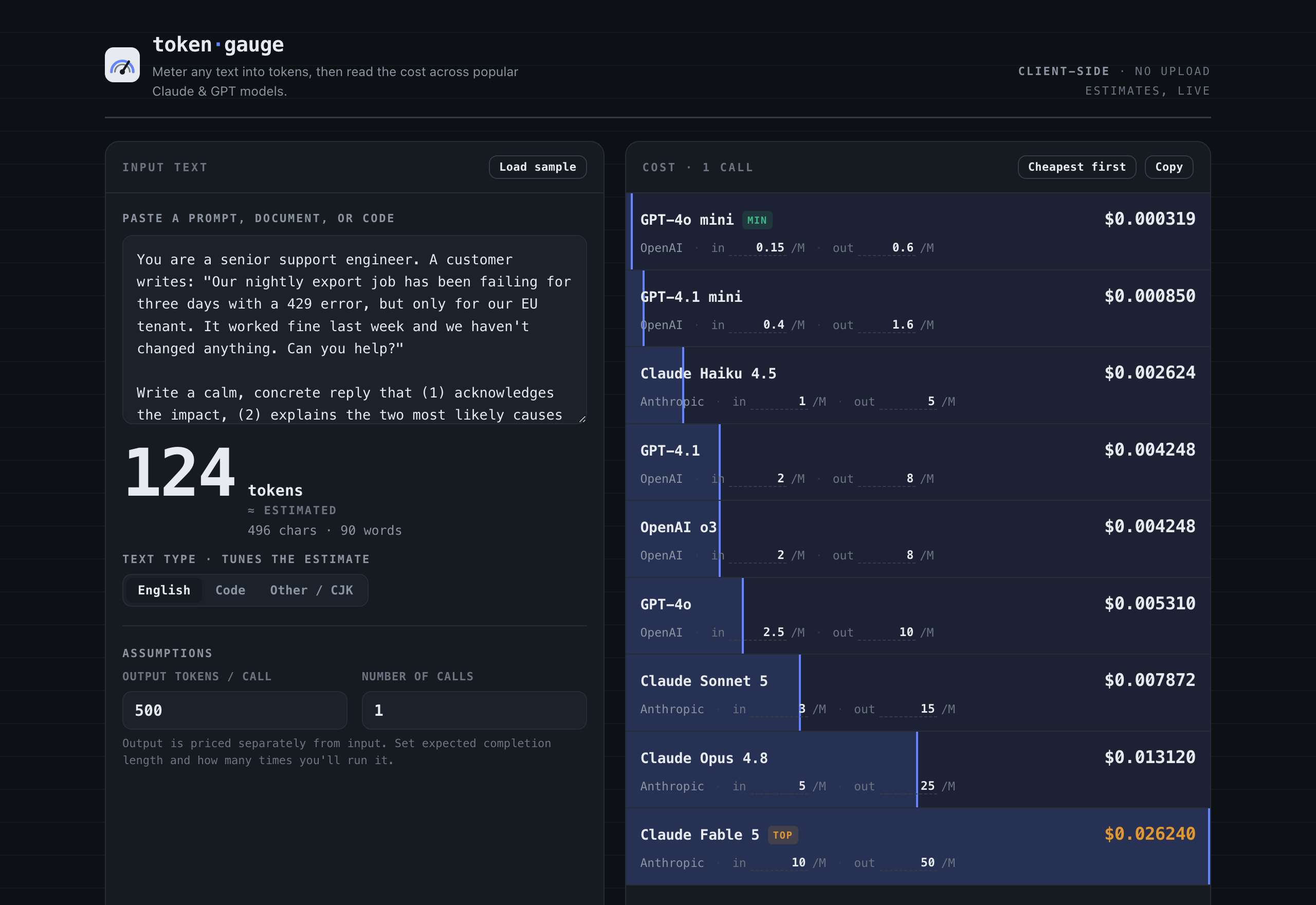The image size is (1316, 905).
Task: Edit Claude Fable 5 output price 50
Action: (908, 862)
